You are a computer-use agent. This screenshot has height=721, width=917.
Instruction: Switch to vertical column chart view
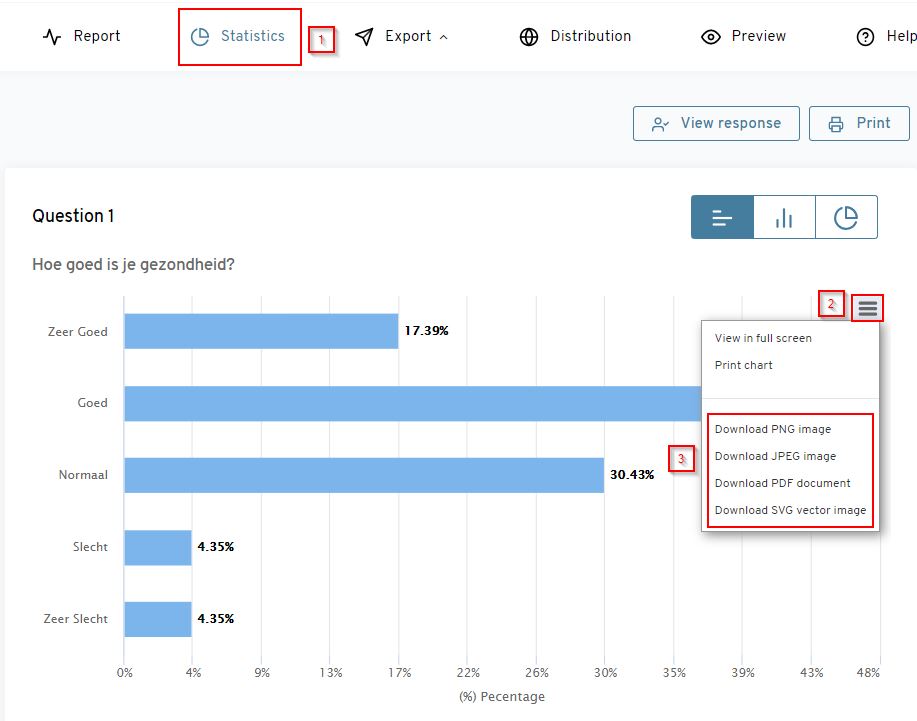pyautogui.click(x=784, y=217)
